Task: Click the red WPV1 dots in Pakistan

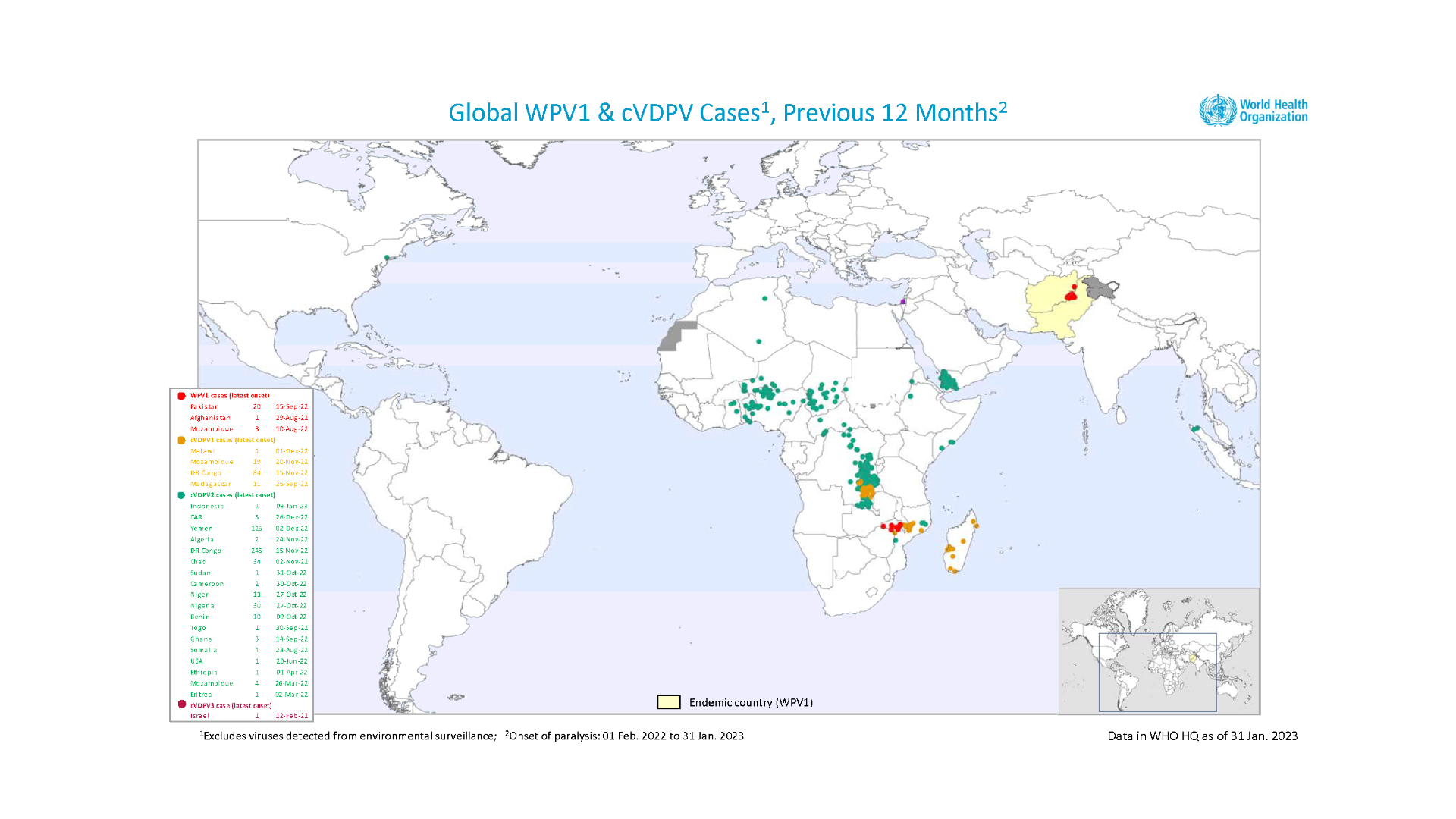Action: tap(1072, 295)
